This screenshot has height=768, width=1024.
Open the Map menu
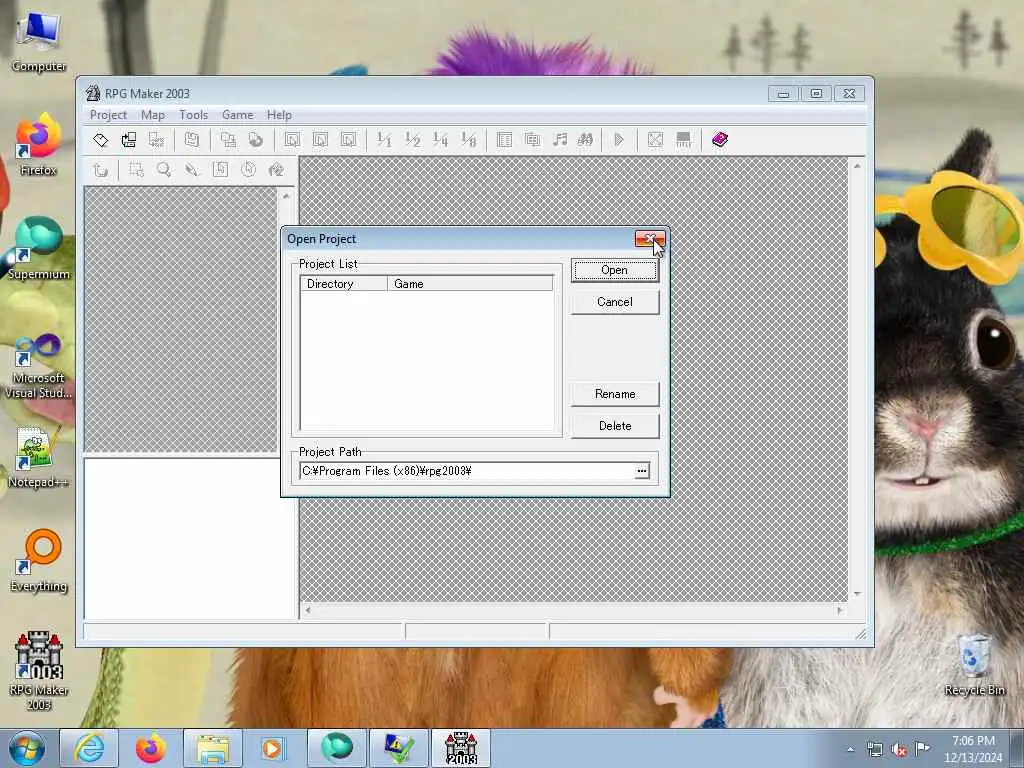point(153,115)
